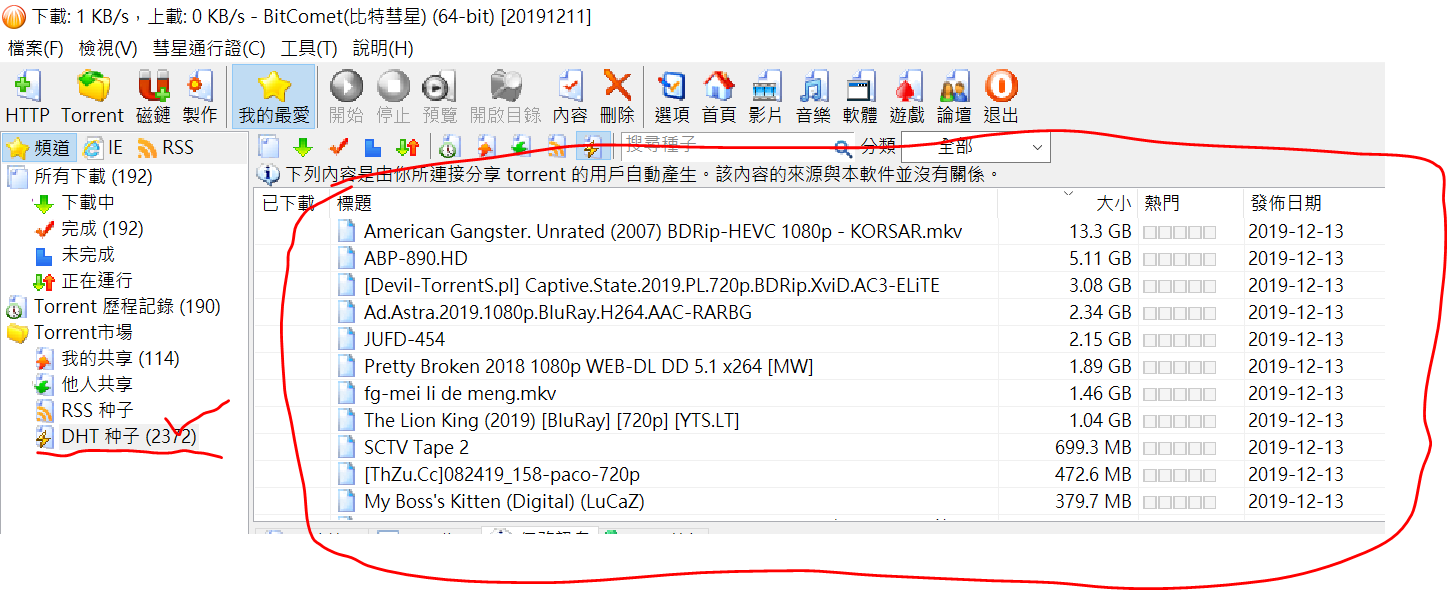Sort by the 發佈日期 column header
The height and width of the screenshot is (590, 1447).
[x=1314, y=203]
